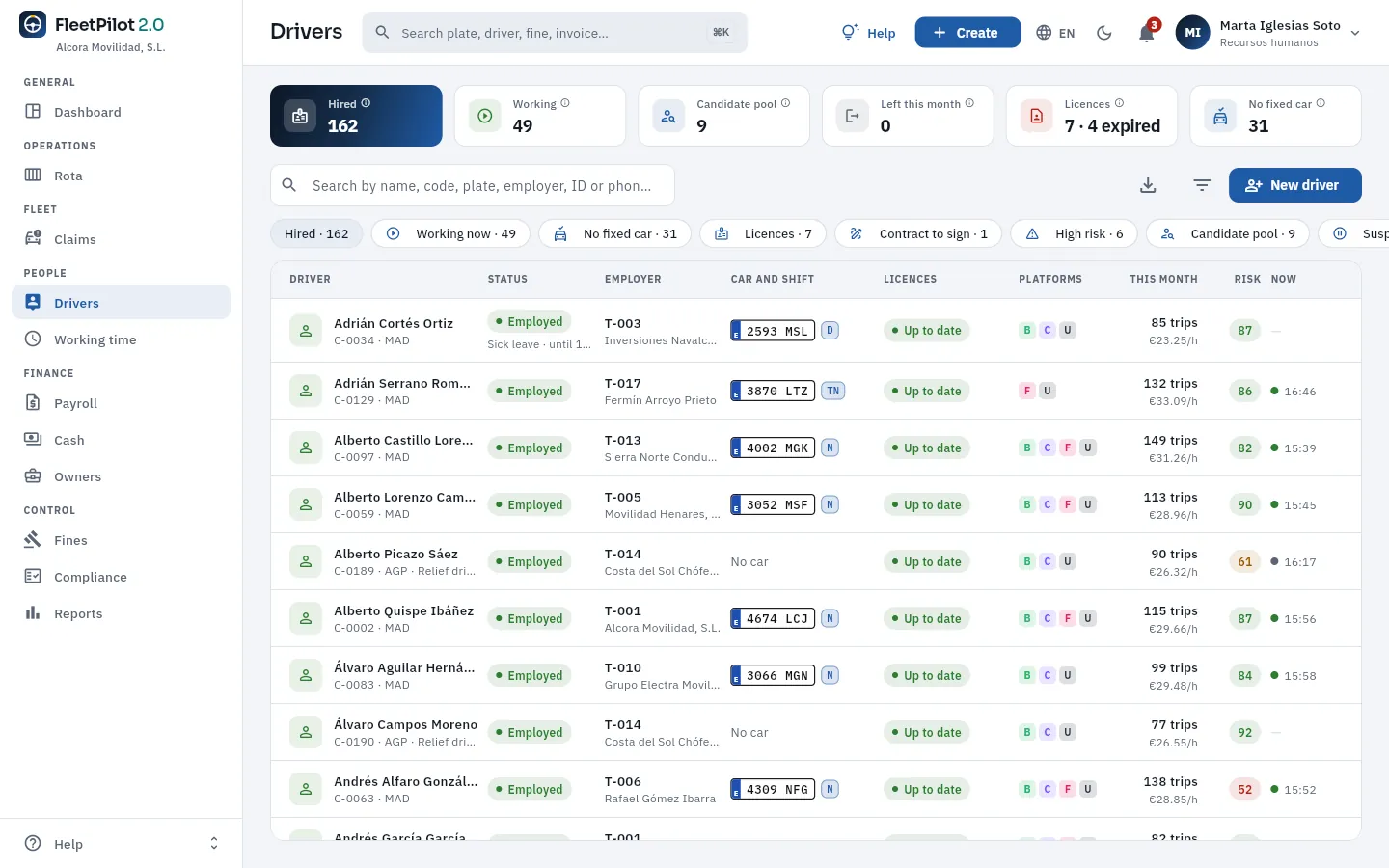The height and width of the screenshot is (868, 1389).
Task: Toggle dark mode moon icon
Action: click(x=1104, y=33)
